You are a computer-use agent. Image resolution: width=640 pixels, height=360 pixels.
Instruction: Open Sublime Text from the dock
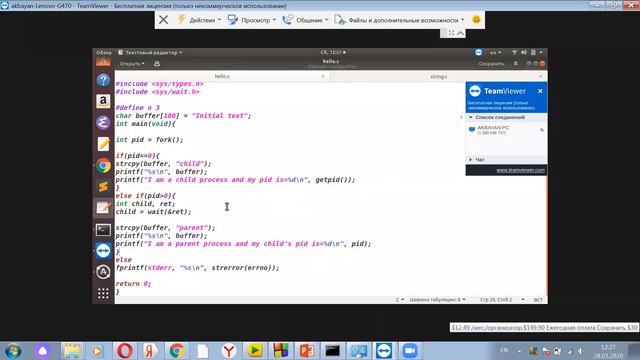tap(103, 187)
